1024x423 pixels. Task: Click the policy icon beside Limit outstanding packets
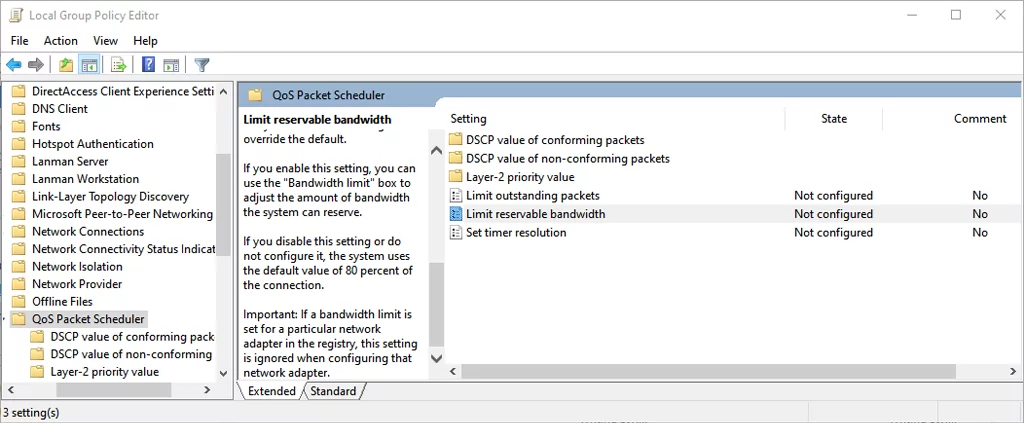click(x=455, y=195)
